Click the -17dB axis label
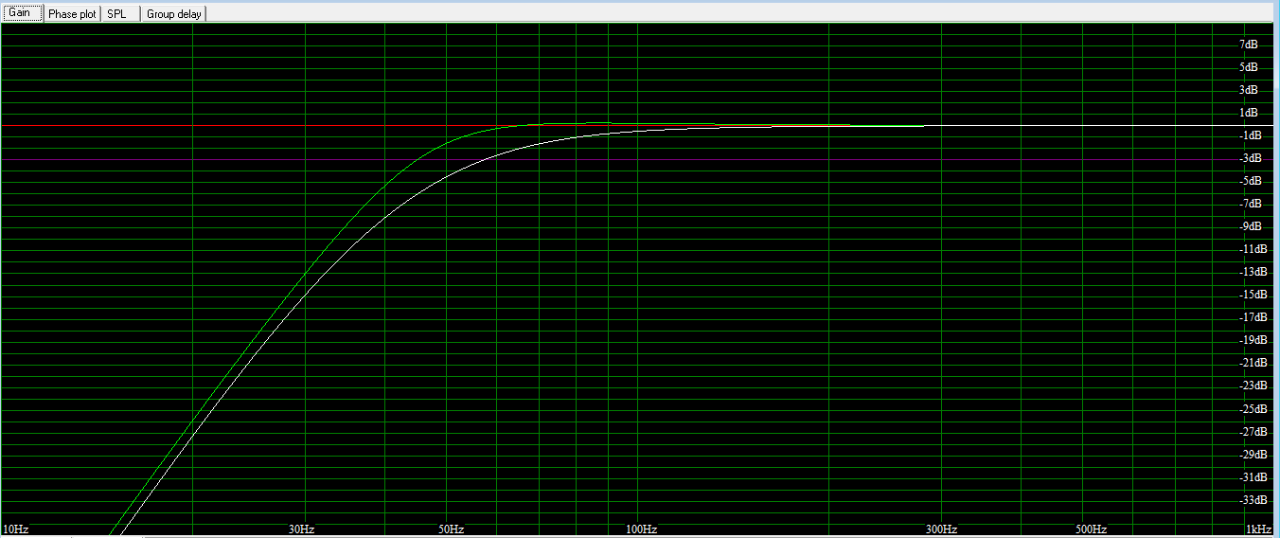Screen dimensions: 1280x538 [x=1252, y=318]
